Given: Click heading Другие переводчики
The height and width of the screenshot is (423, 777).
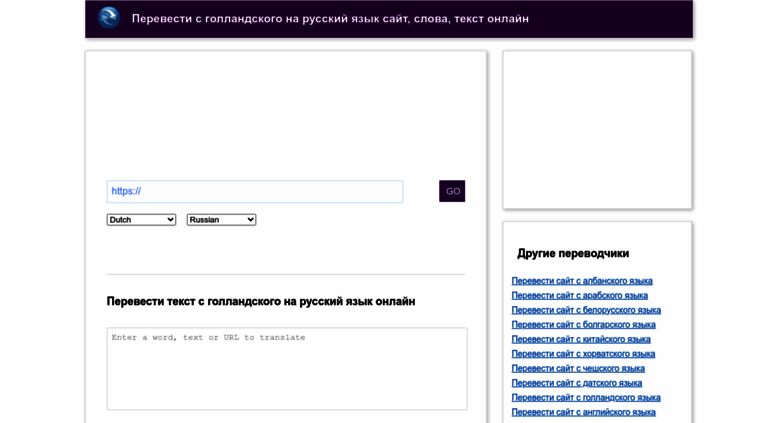Looking at the screenshot, I should [573, 254].
